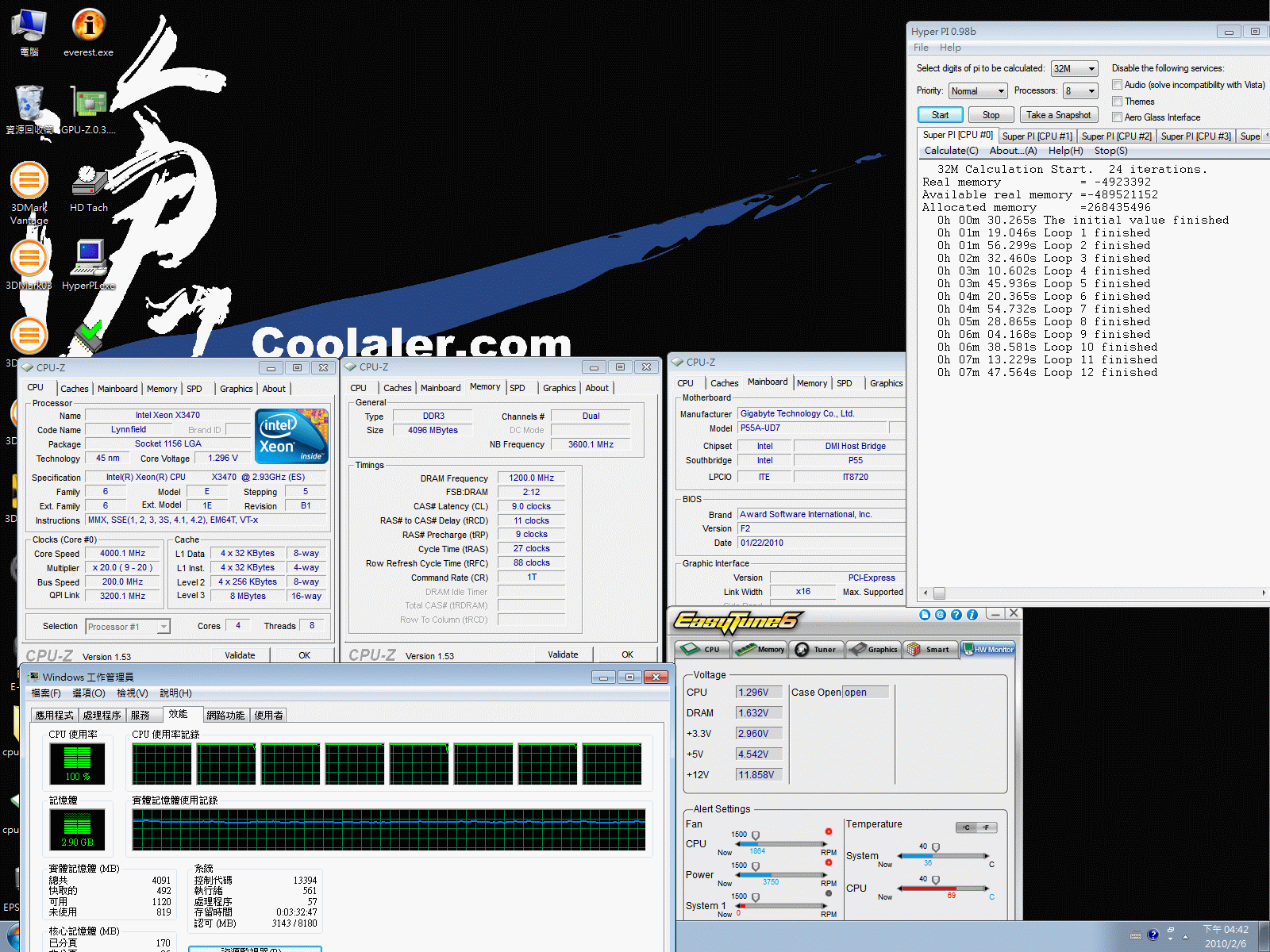Click Take a Snapshot in Hyper PI

point(1059,115)
